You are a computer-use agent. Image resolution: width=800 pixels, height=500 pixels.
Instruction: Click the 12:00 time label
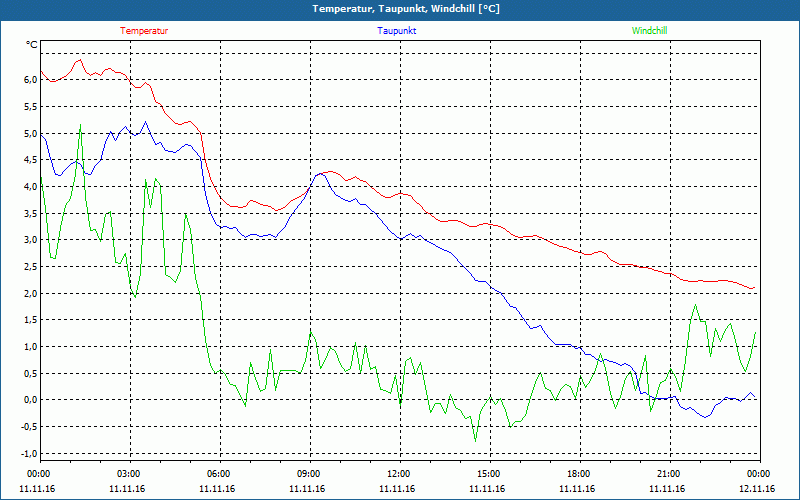pos(397,474)
